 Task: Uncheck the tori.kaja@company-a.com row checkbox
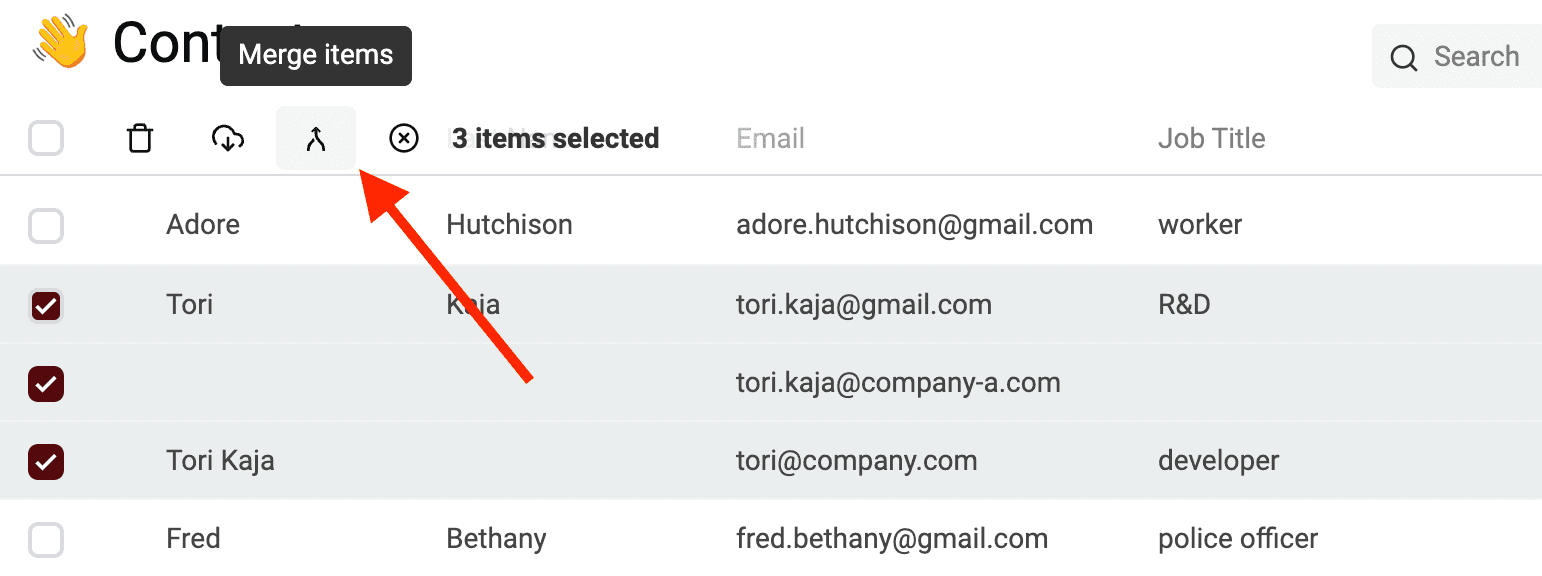[46, 383]
